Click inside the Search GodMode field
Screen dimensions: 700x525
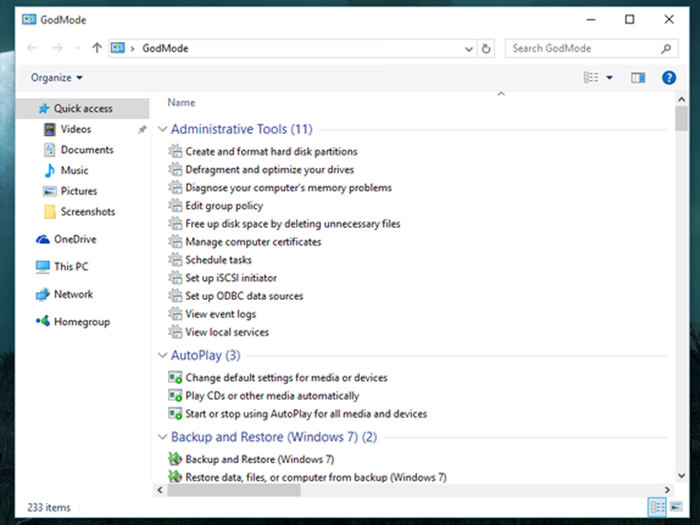coord(582,48)
